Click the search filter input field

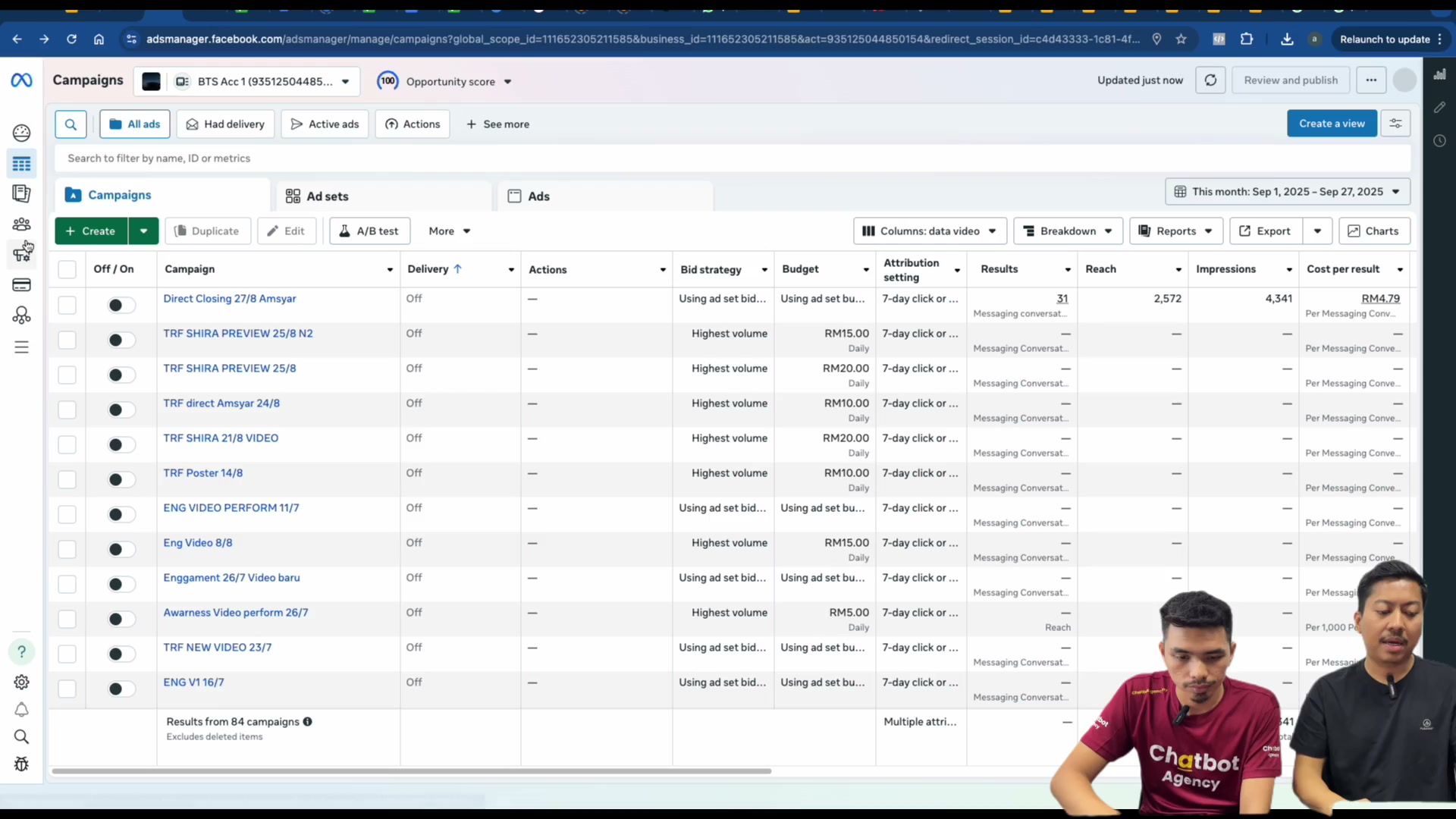[x=732, y=158]
